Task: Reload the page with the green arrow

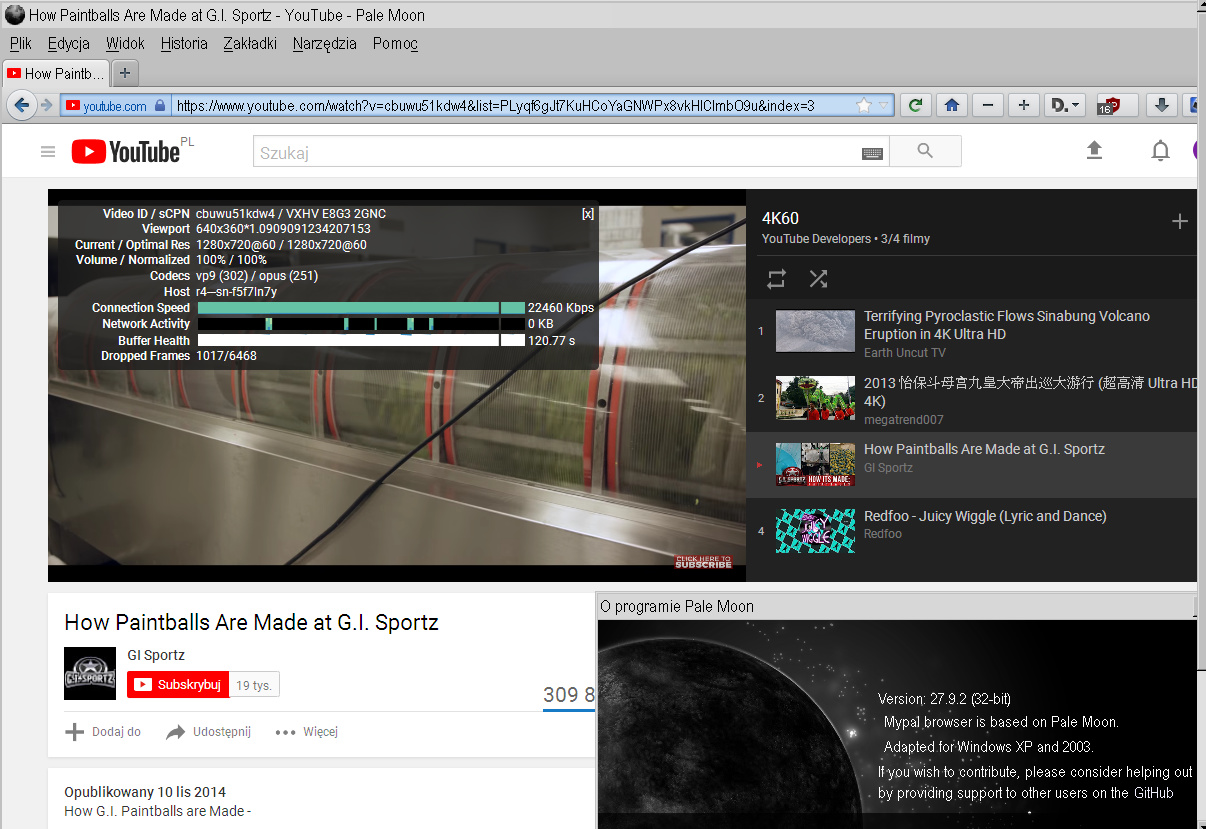Action: pyautogui.click(x=915, y=105)
